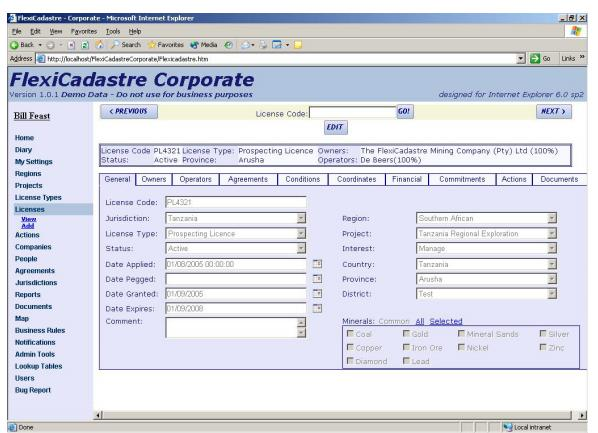Image resolution: width=598 pixels, height=433 pixels.
Task: Click the Forward arrow icon in toolbar
Action: click(50, 45)
